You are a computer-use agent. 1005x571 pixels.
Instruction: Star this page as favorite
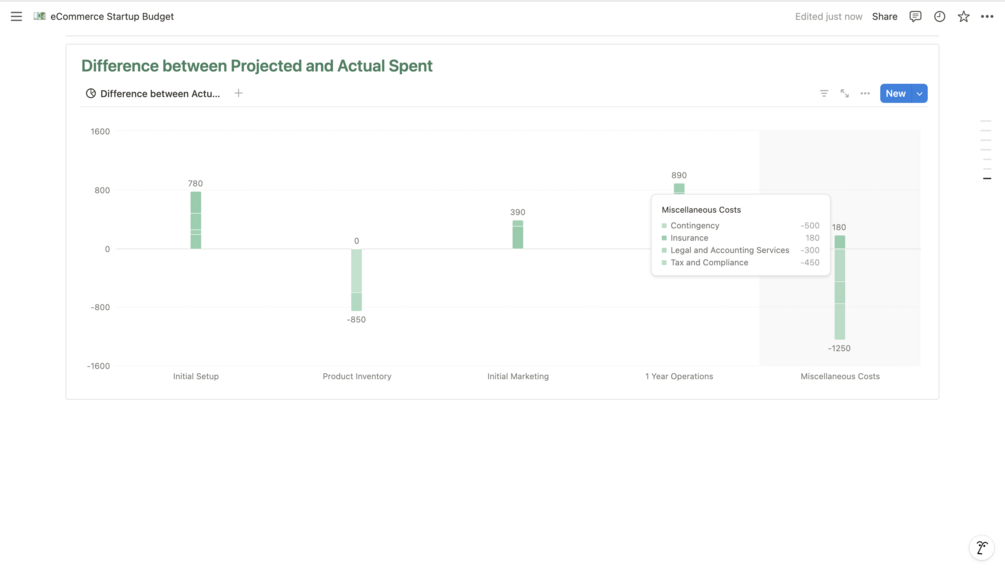point(963,16)
